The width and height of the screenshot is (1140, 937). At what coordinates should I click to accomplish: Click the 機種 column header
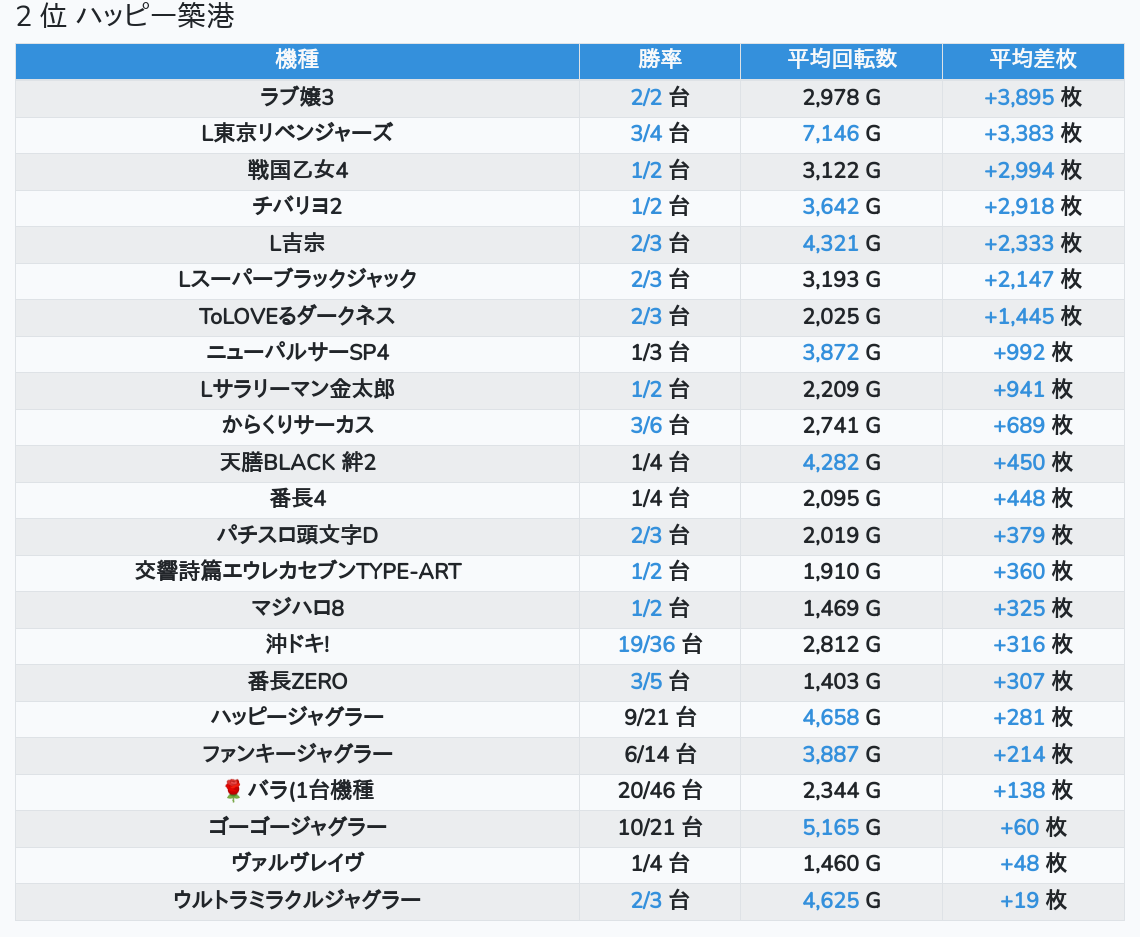[x=297, y=60]
